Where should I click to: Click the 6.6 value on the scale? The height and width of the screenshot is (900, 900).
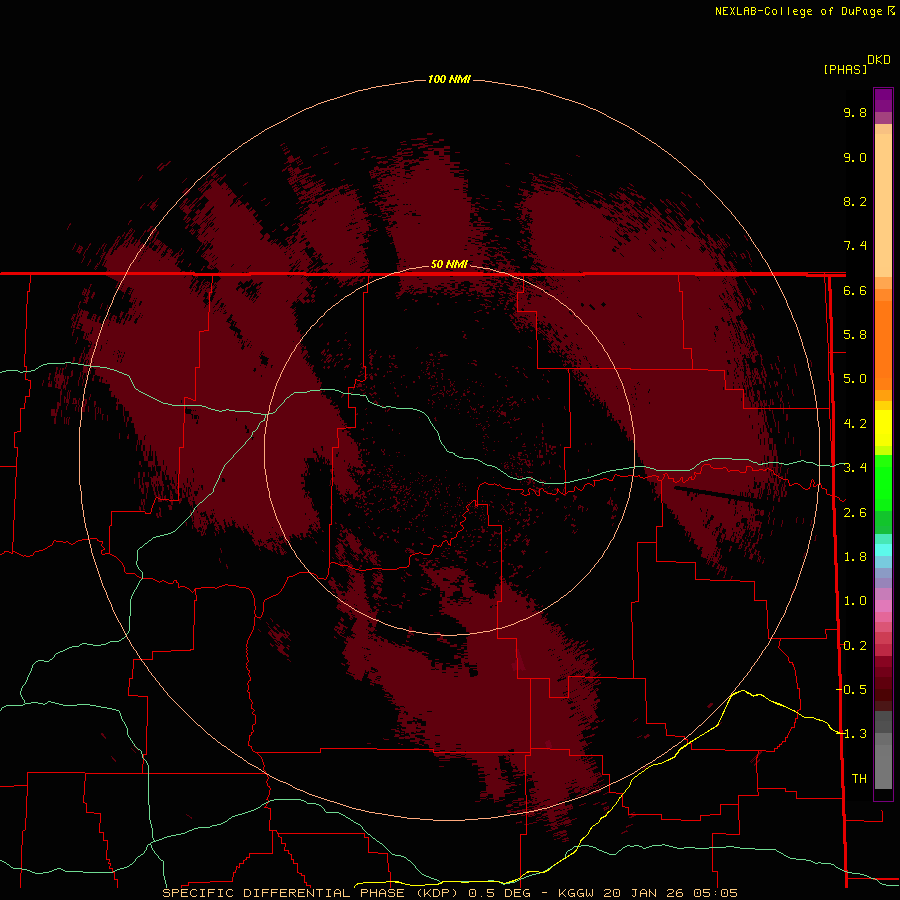pyautogui.click(x=855, y=290)
